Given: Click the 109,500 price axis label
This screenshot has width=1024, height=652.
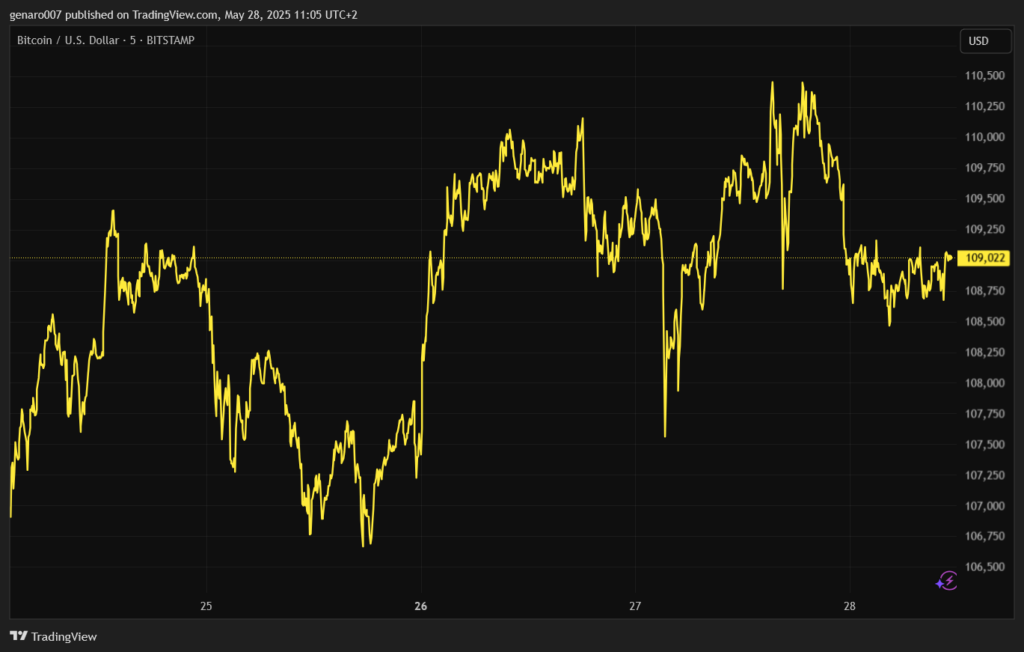Looking at the screenshot, I should (x=984, y=199).
